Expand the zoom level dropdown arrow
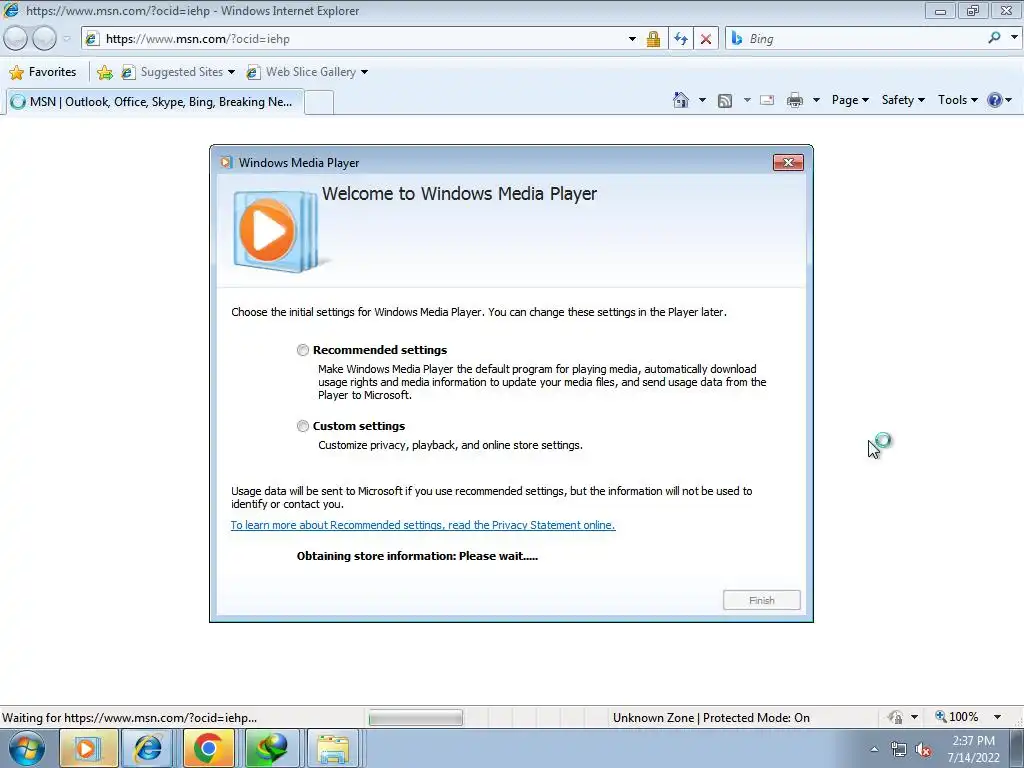 (997, 717)
